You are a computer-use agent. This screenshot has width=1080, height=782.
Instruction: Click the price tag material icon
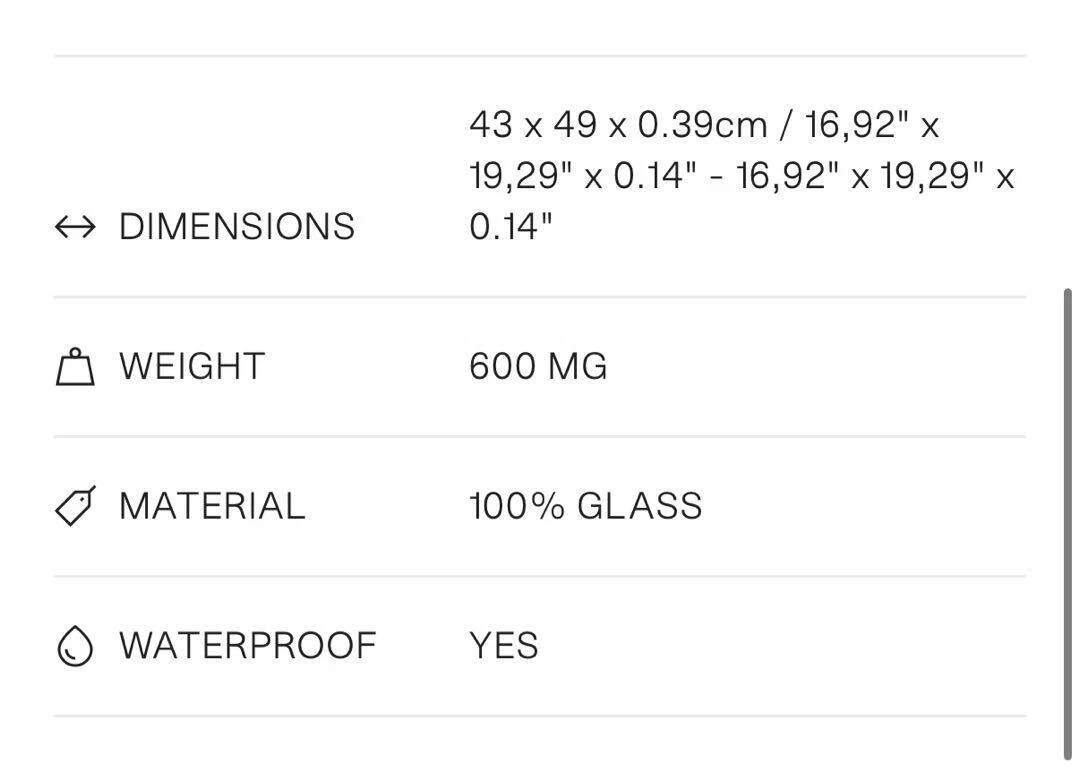pyautogui.click(x=75, y=506)
